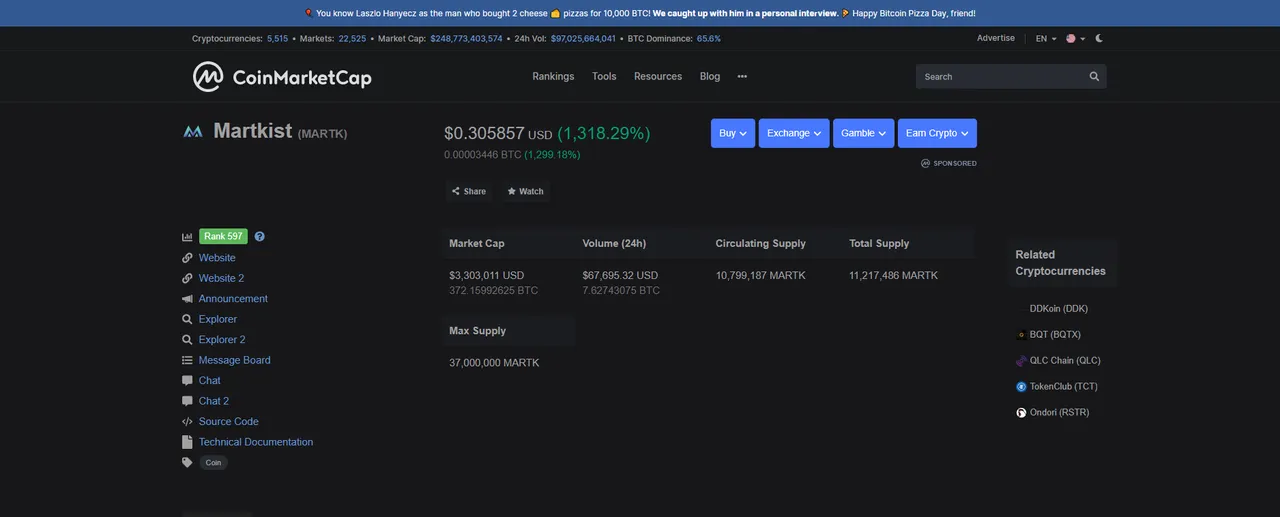Open the Tools menu
Viewport: 1280px width, 517px height.
pyautogui.click(x=604, y=76)
